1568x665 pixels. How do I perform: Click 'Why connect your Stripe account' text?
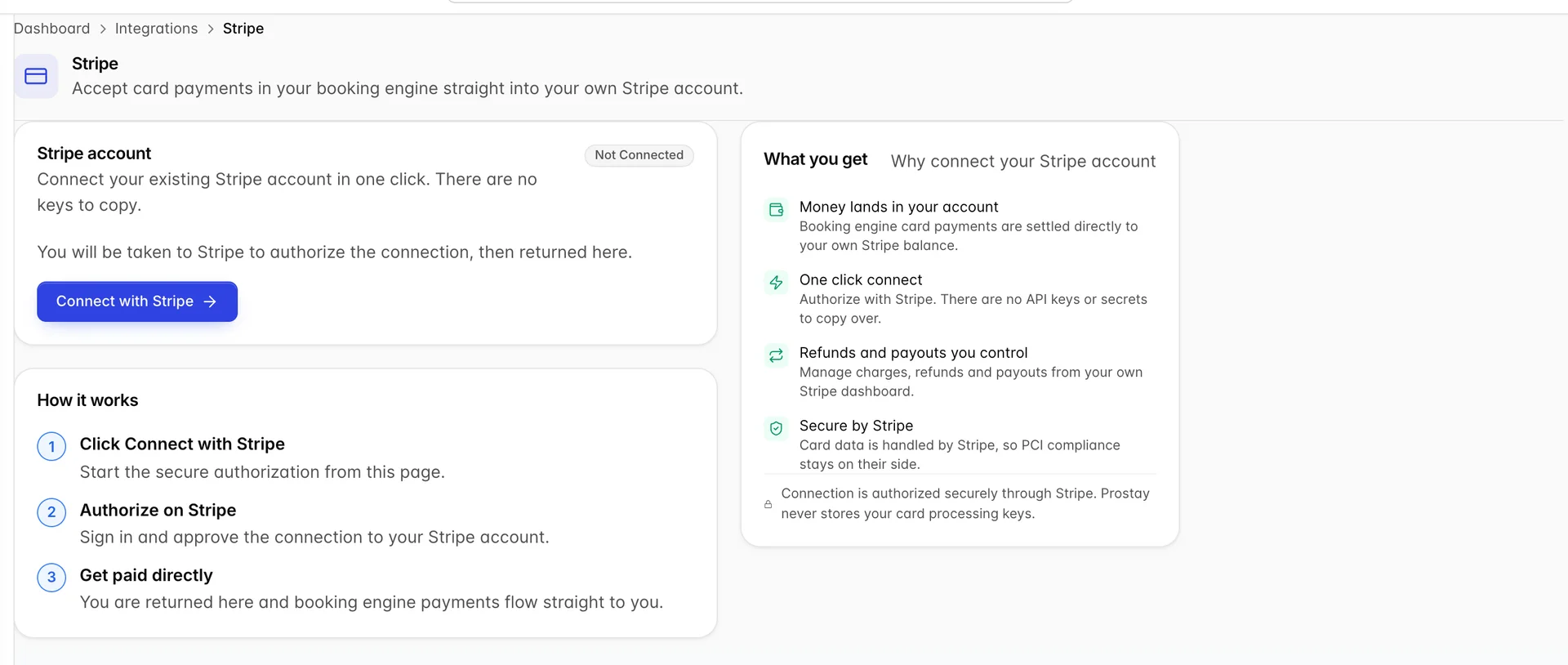click(x=1022, y=161)
